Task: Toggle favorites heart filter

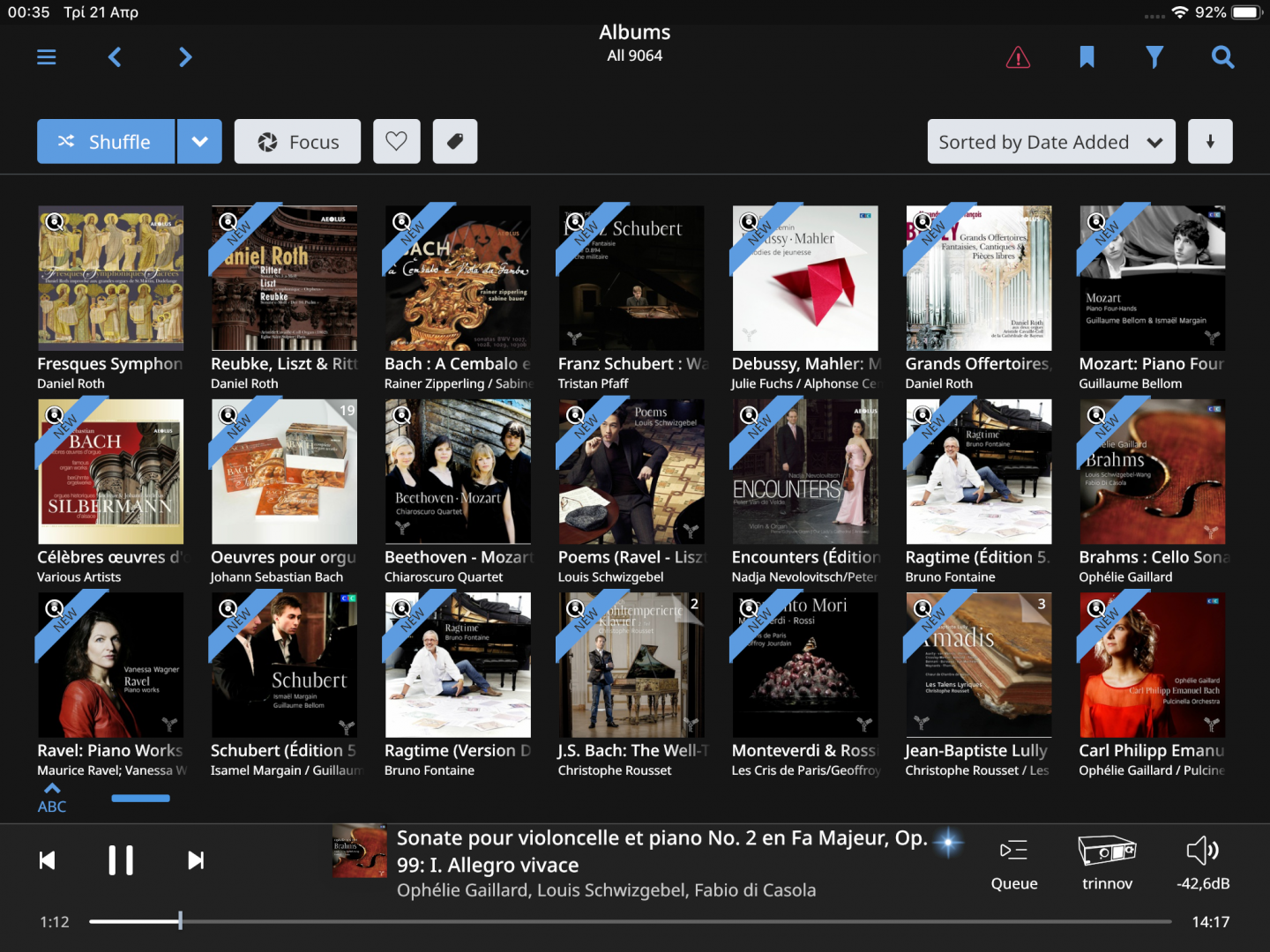Action: coord(397,142)
